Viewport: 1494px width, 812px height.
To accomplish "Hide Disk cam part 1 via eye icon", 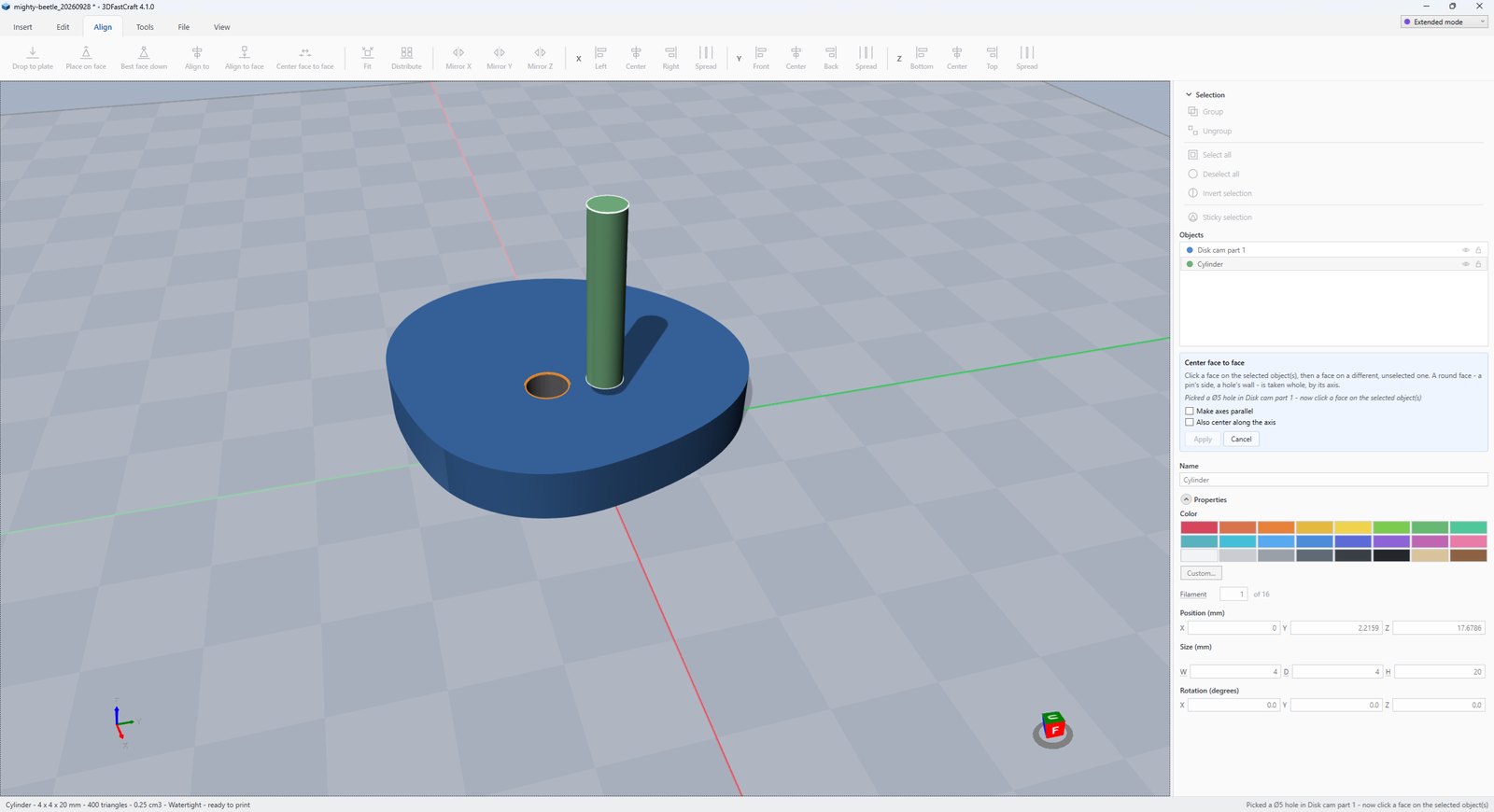I will [1465, 250].
